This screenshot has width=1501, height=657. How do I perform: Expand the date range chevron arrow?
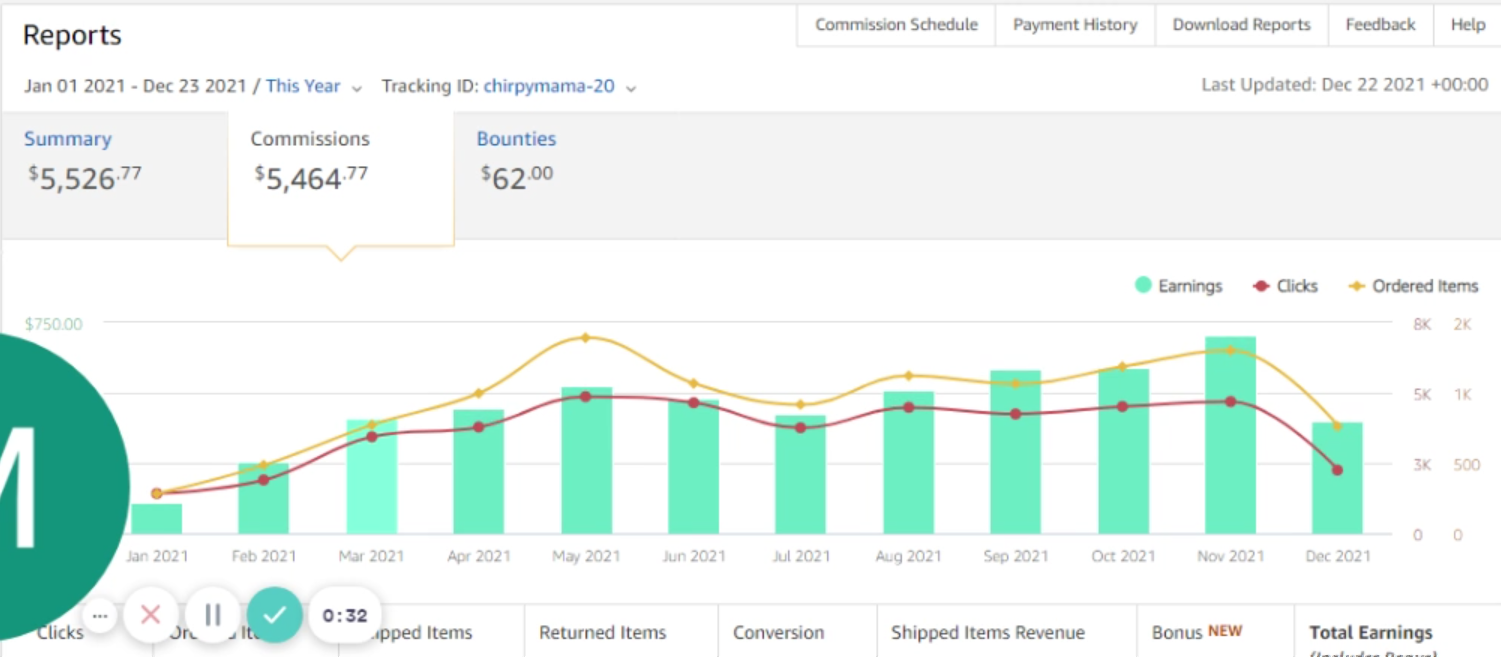356,88
